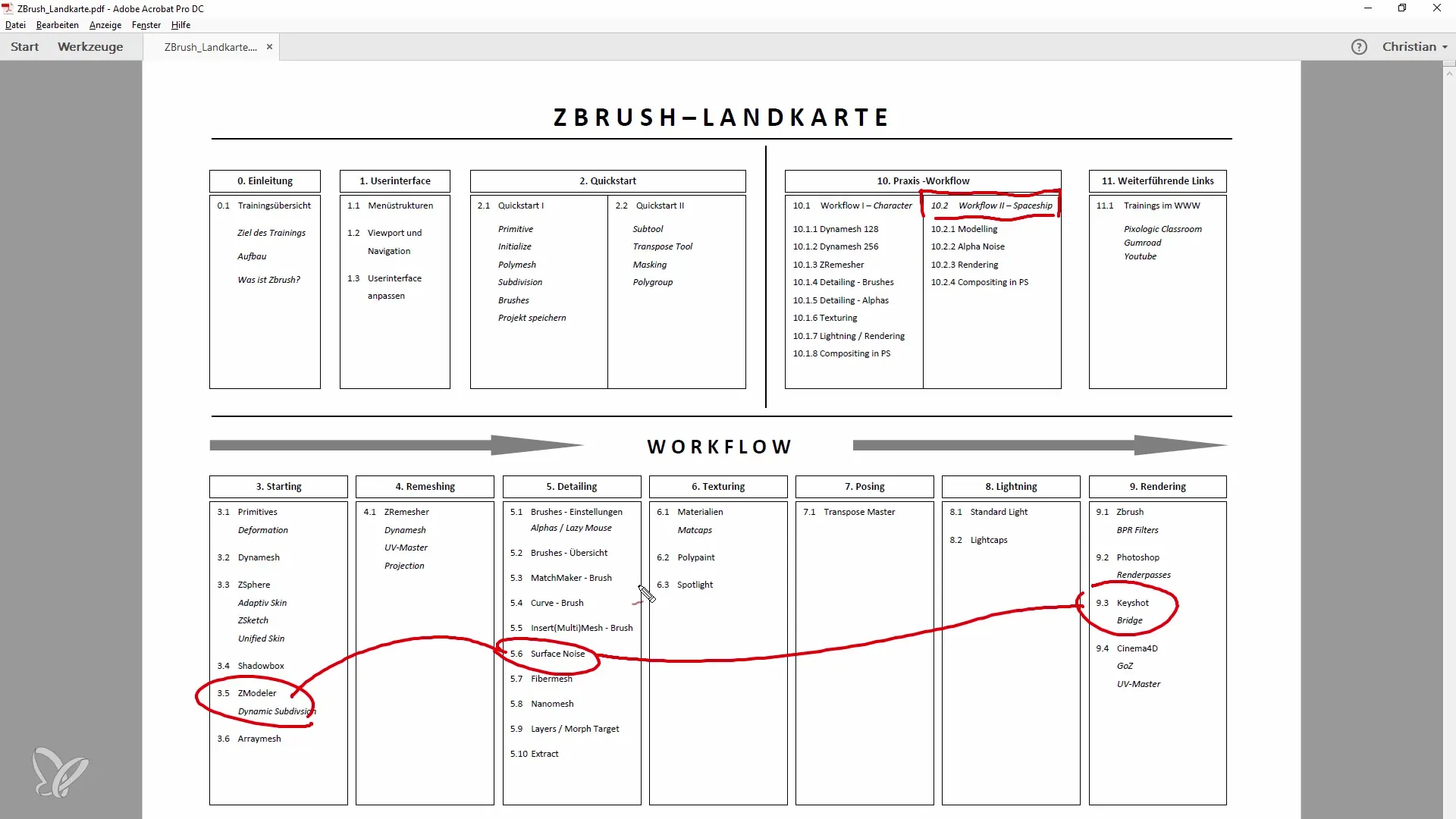The height and width of the screenshot is (819, 1456).
Task: Click the Start button in toolbar
Action: pos(25,47)
